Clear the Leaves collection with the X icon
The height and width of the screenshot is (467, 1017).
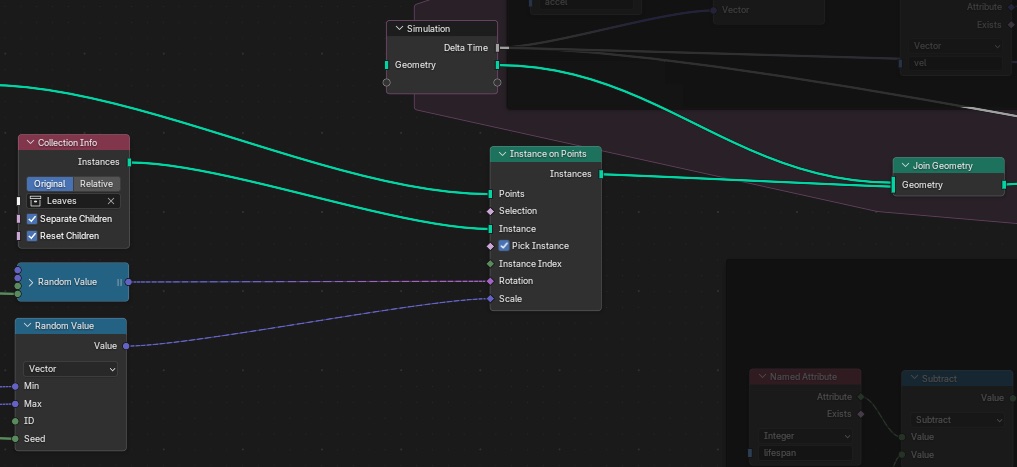[x=111, y=201]
